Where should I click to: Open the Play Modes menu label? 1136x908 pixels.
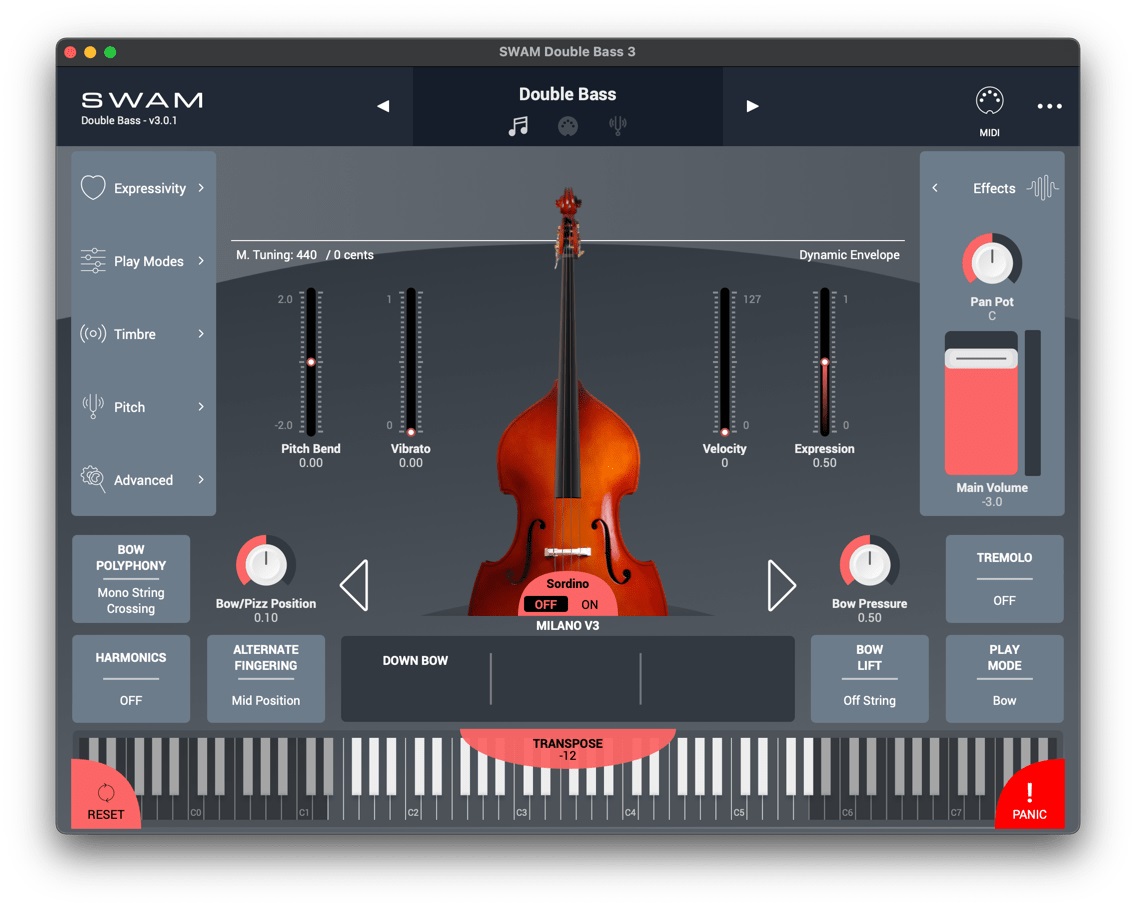pos(149,262)
